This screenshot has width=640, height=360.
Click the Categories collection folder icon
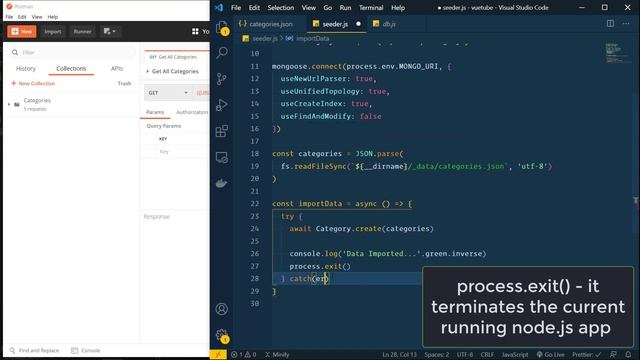pyautogui.click(x=17, y=104)
